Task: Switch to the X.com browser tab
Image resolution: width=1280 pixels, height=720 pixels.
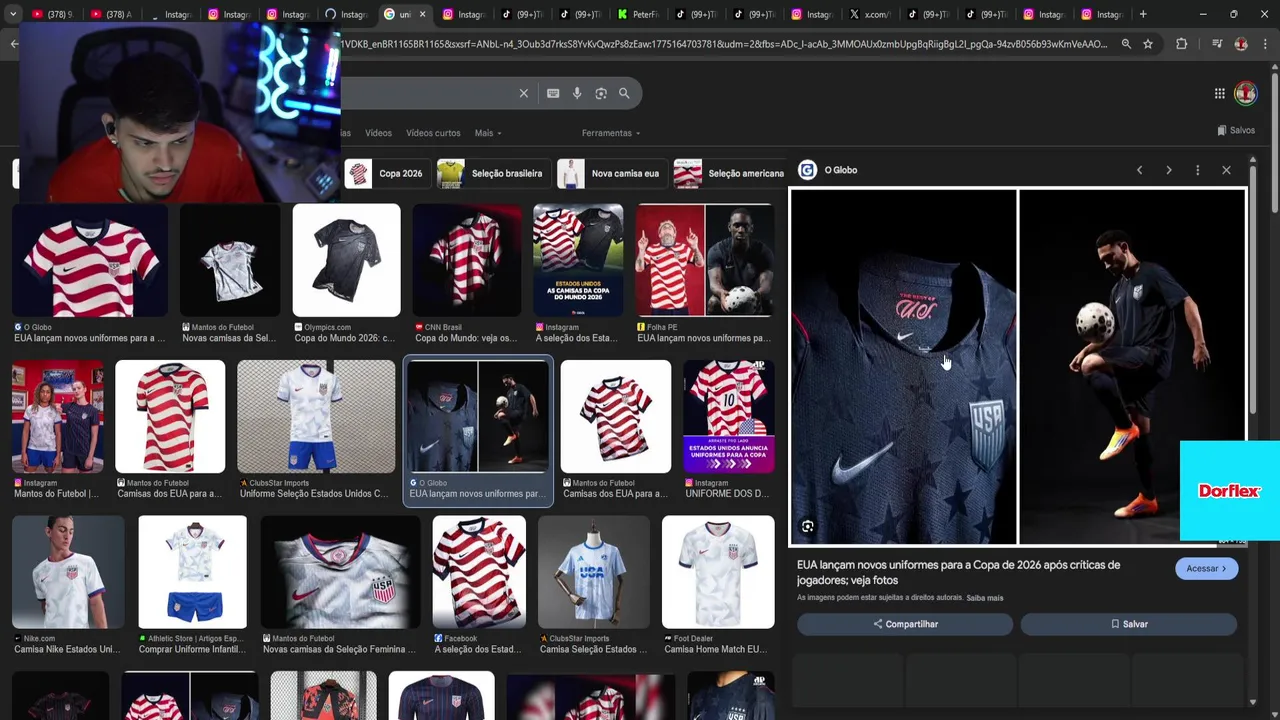Action: pyautogui.click(x=870, y=14)
